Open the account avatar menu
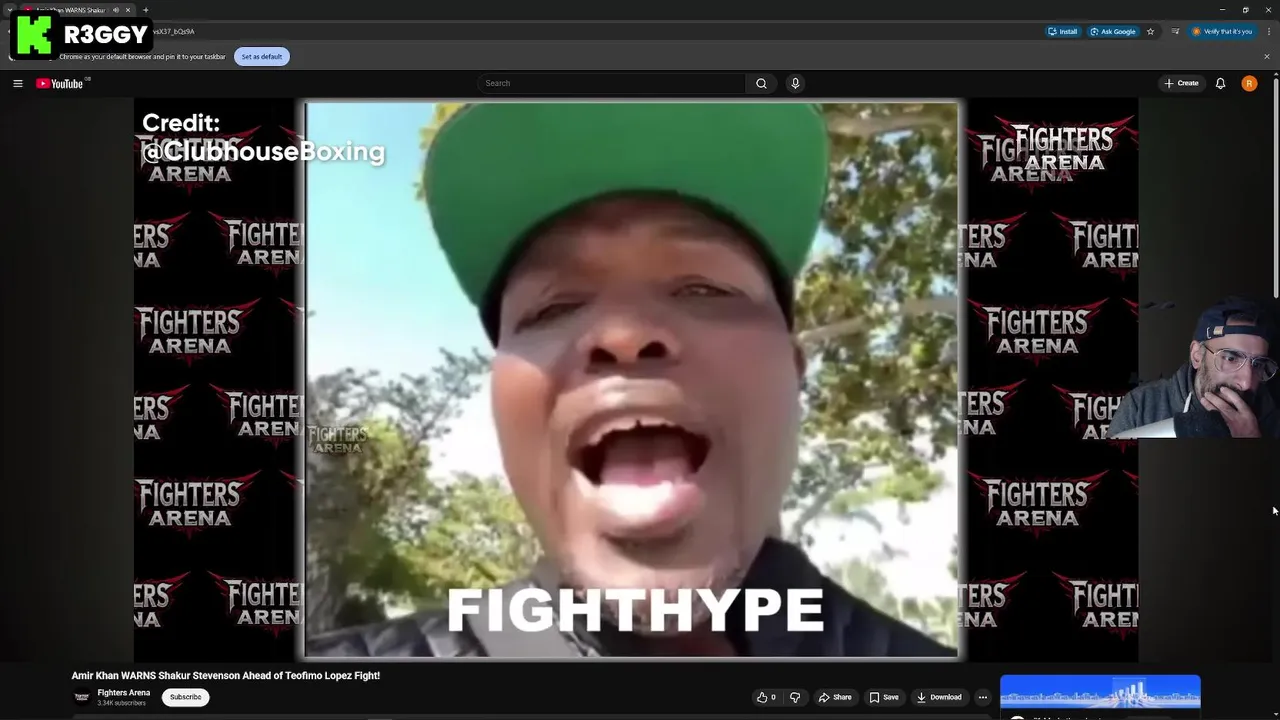The image size is (1280, 720). (1249, 83)
